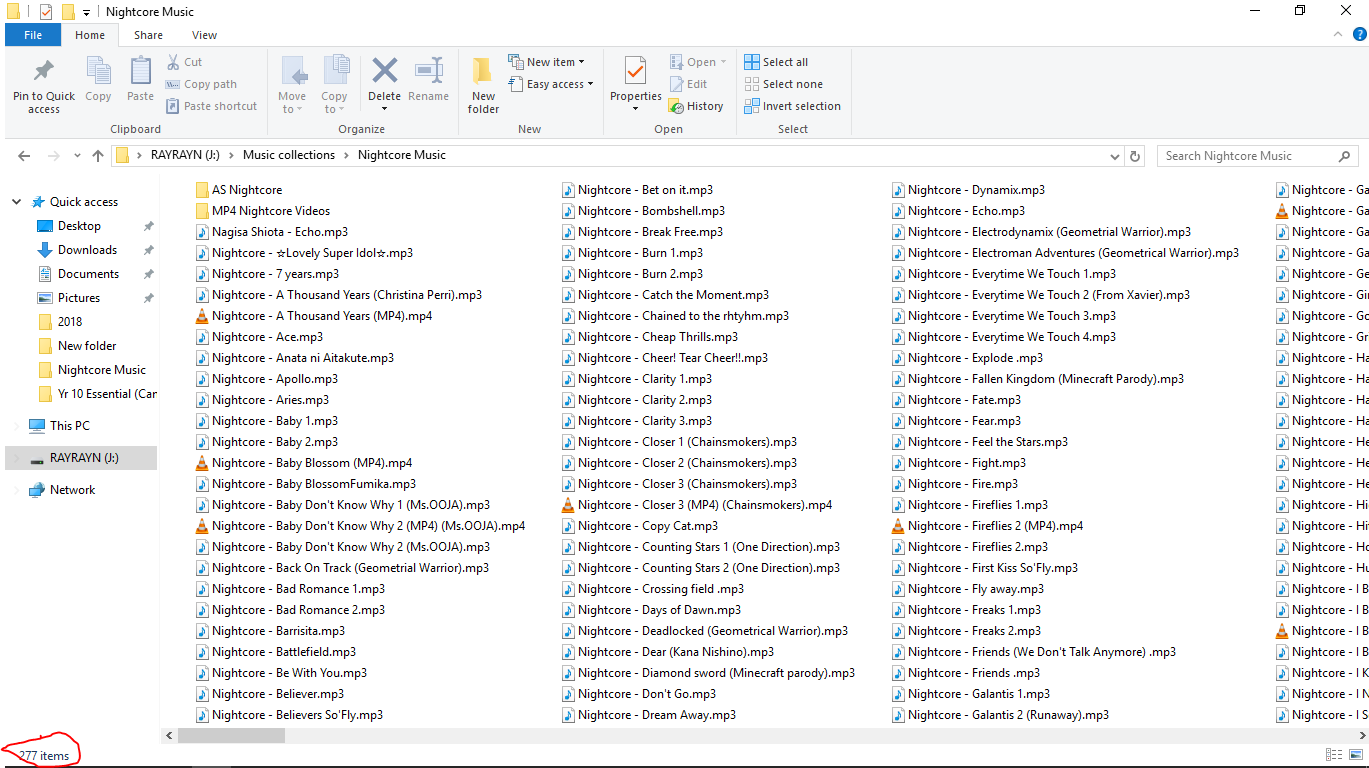This screenshot has height=768, width=1369.
Task: Switch to the View ribbon tab
Action: [204, 35]
